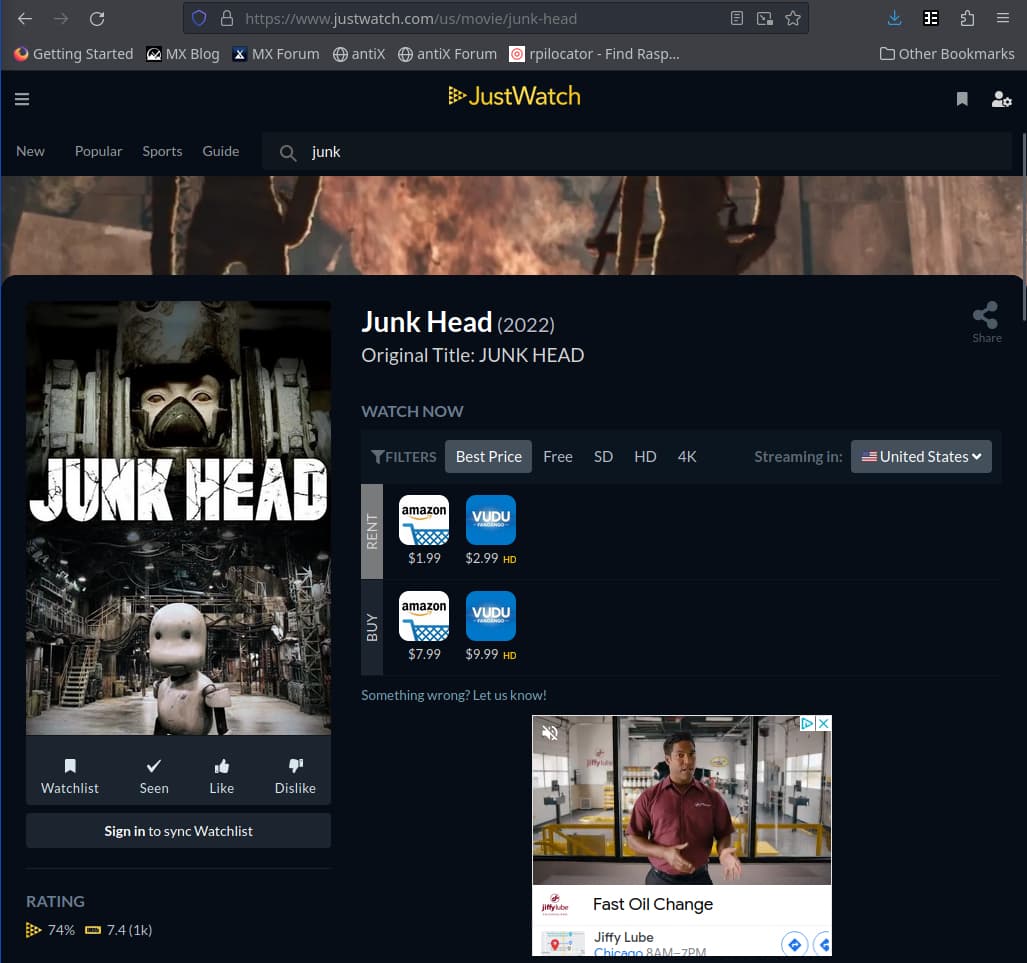Click the search magnifier icon

288,153
